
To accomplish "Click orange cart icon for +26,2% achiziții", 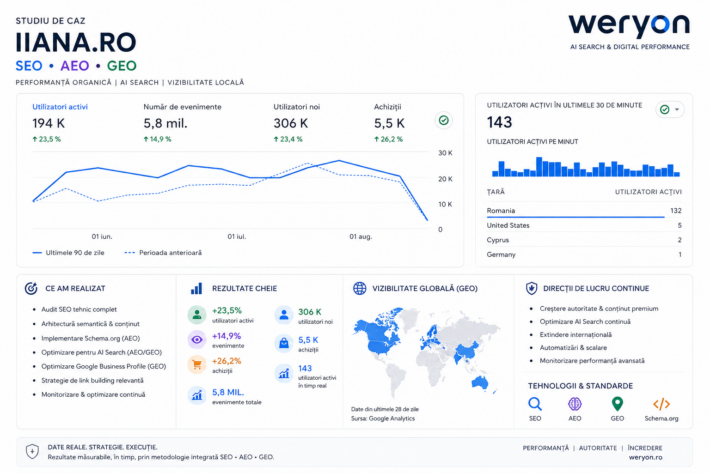I will coord(197,364).
